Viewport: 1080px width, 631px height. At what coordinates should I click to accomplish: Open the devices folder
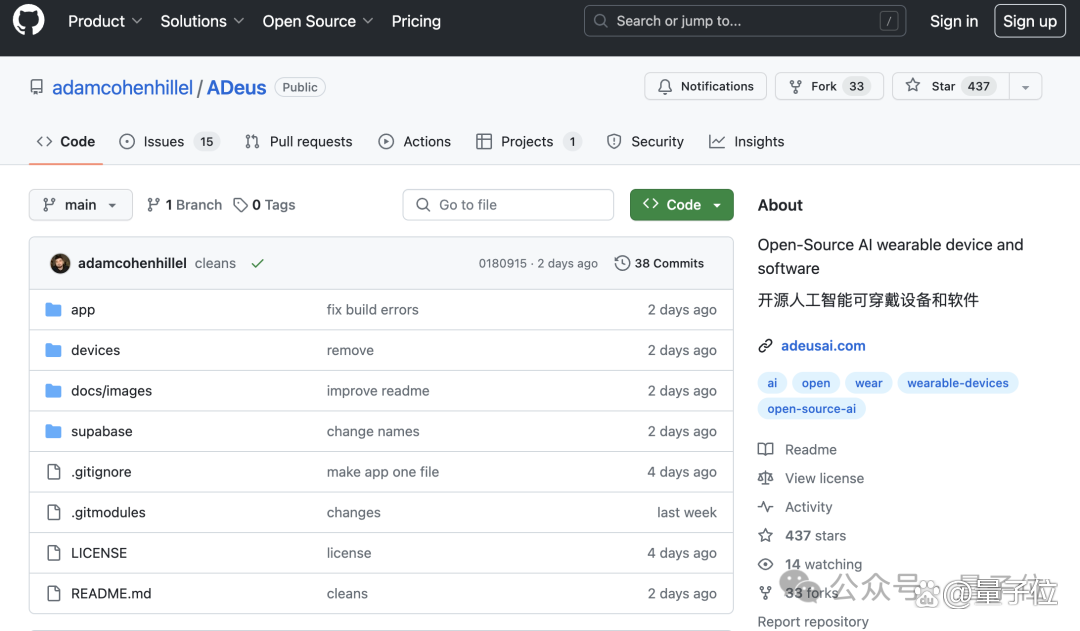coord(95,350)
